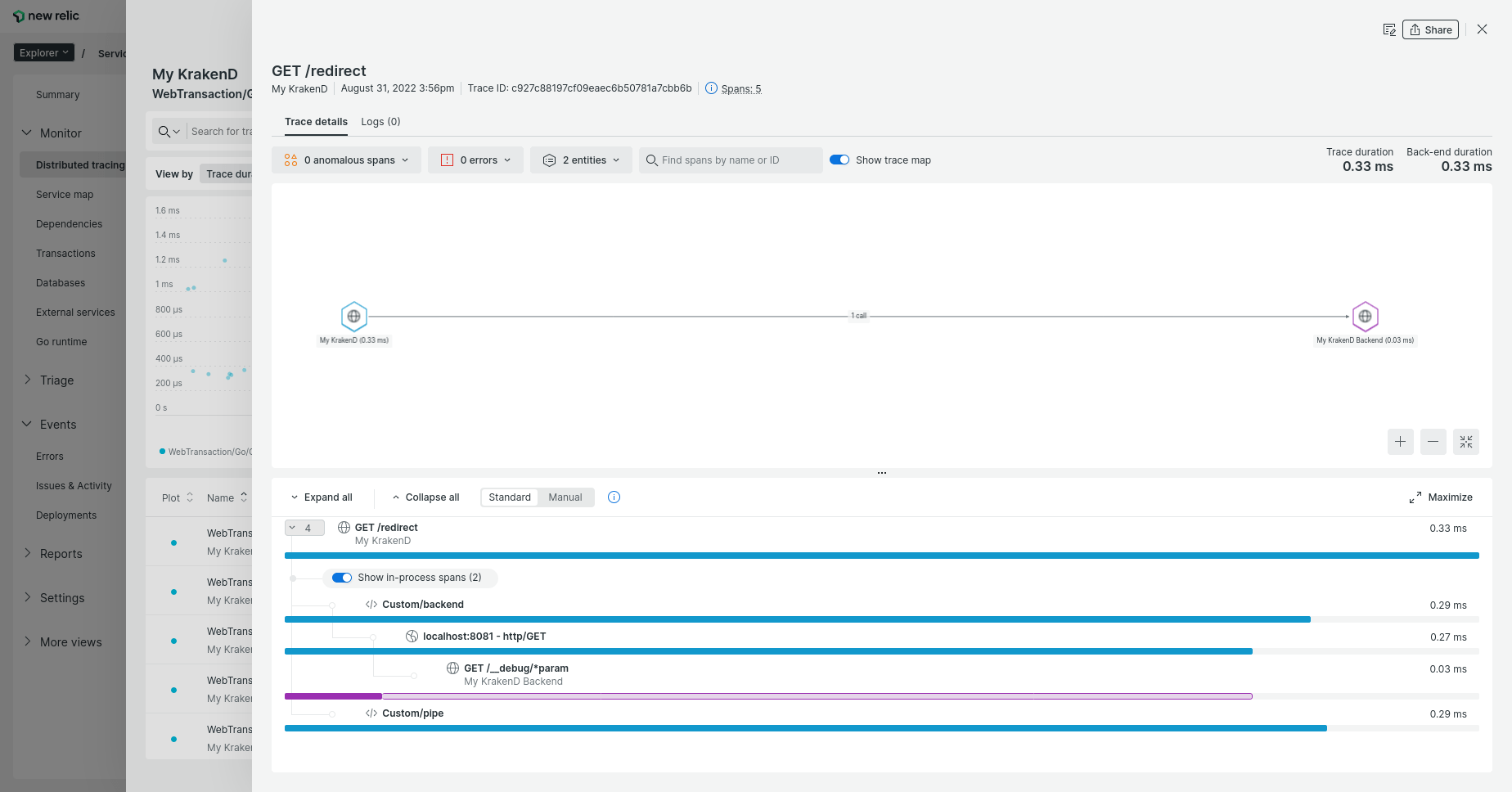This screenshot has height=792, width=1512.
Task: Zoom in on the trace map
Action: pos(1401,442)
